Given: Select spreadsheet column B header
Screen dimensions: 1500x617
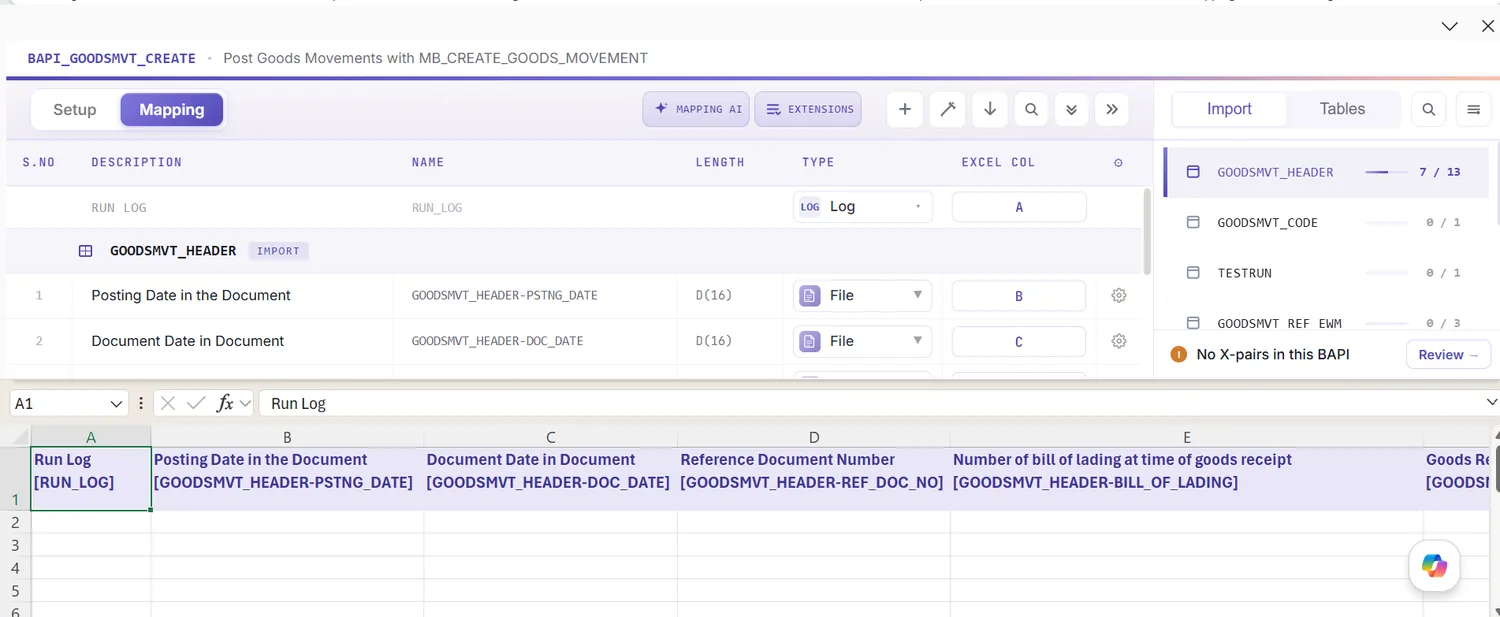Looking at the screenshot, I should (x=287, y=437).
